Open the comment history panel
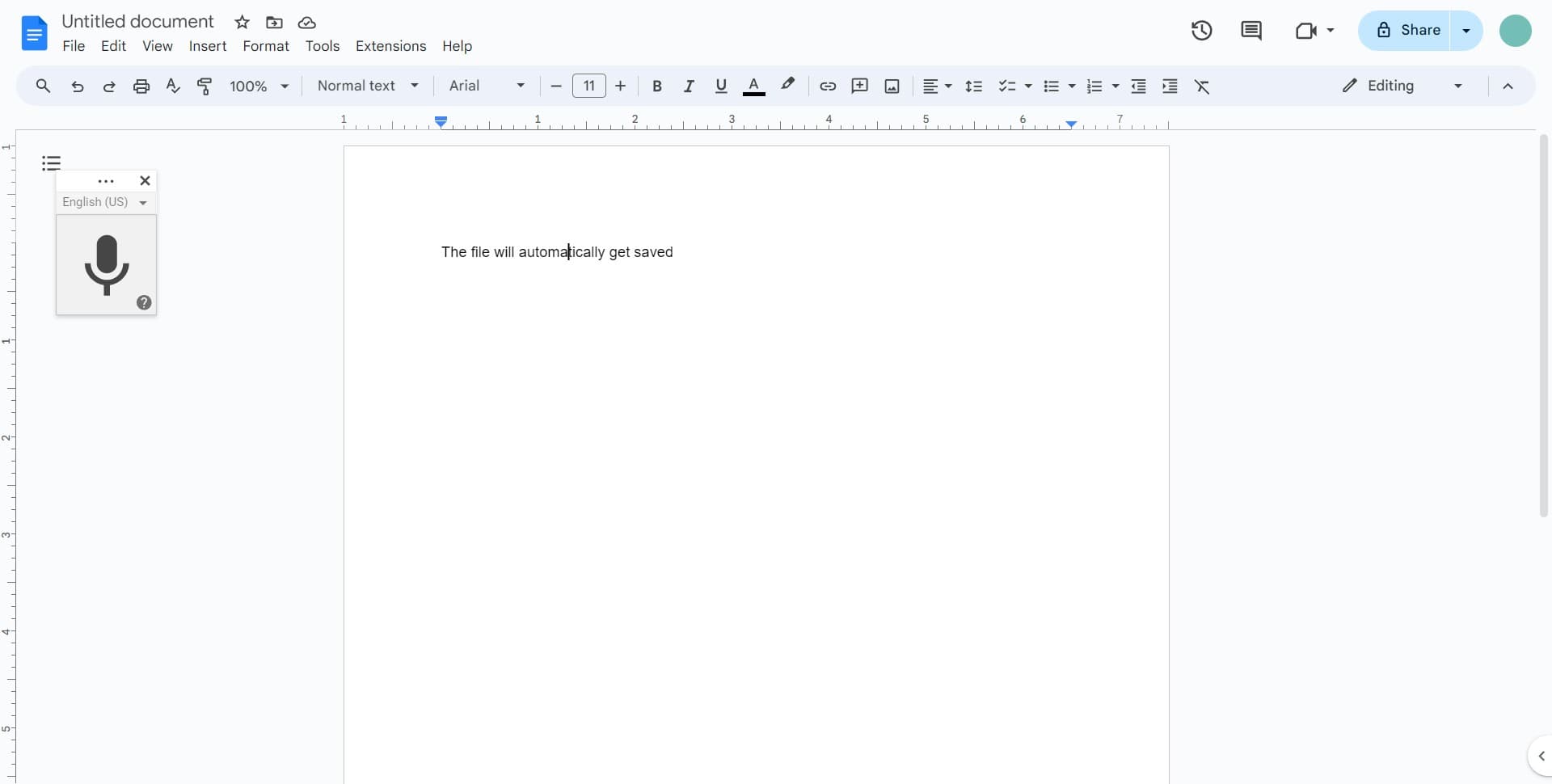The height and width of the screenshot is (784, 1552). point(1251,31)
